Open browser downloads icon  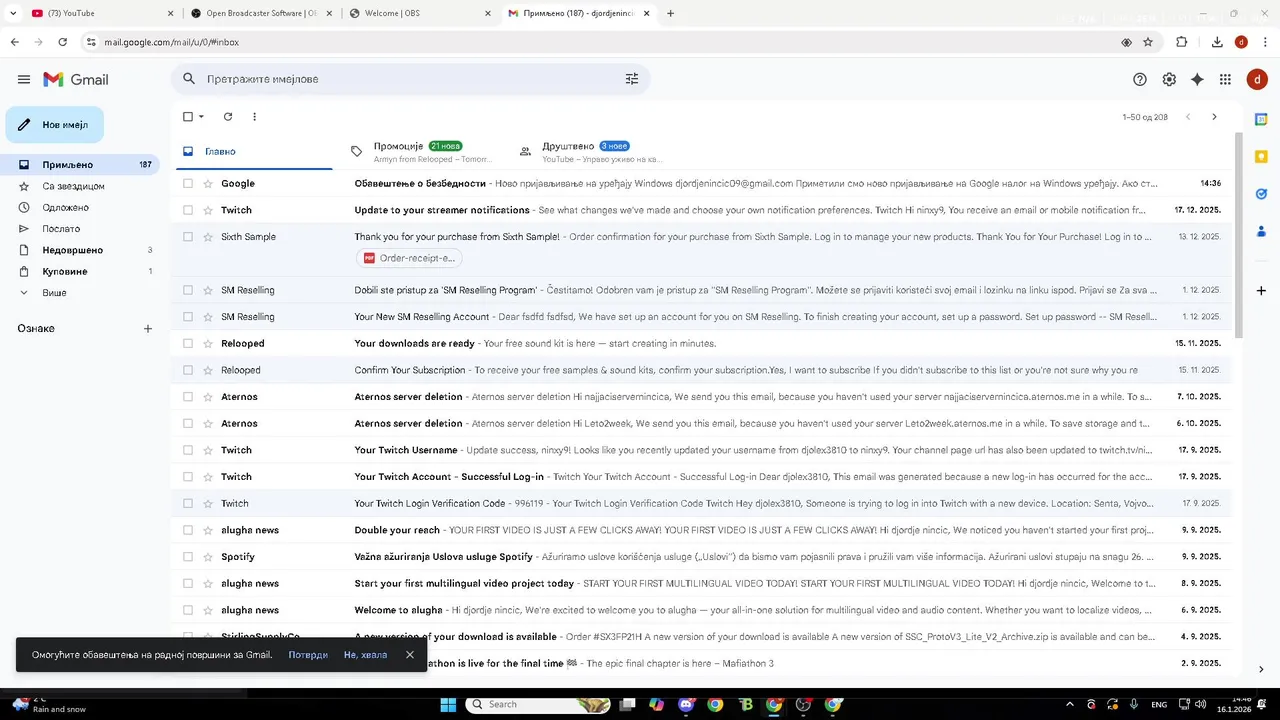pyautogui.click(x=1217, y=42)
